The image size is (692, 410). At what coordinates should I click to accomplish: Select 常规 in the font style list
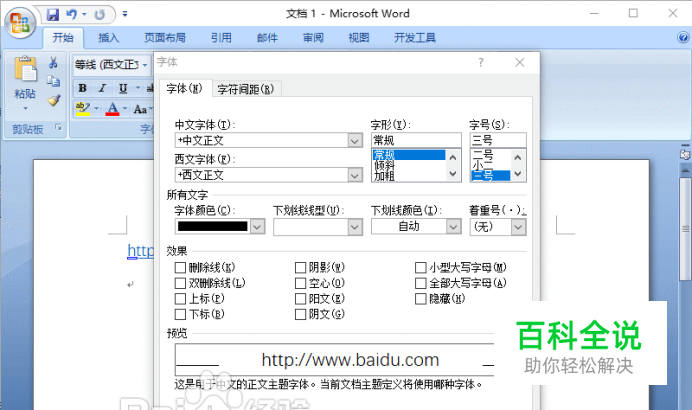409,155
